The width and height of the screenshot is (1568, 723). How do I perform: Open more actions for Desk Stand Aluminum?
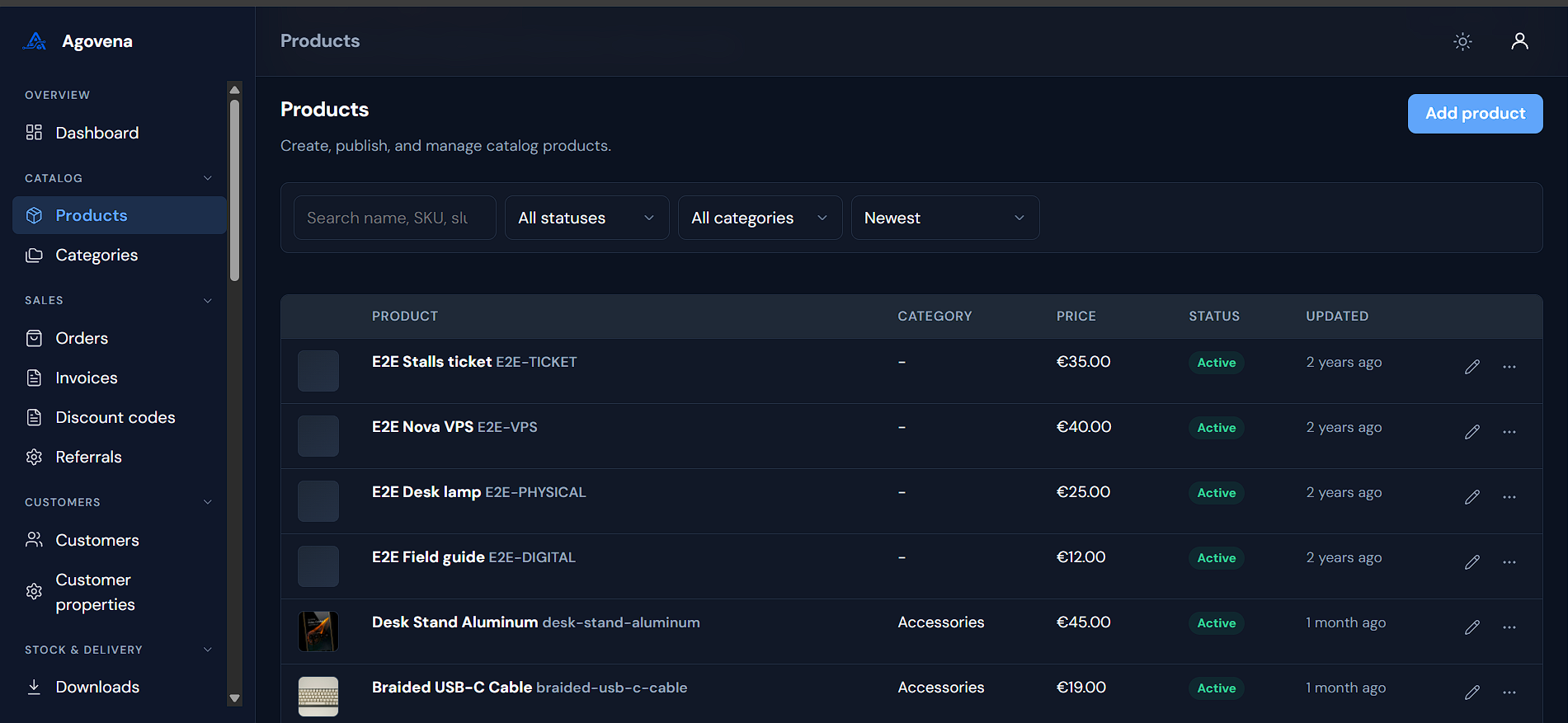pos(1509,627)
